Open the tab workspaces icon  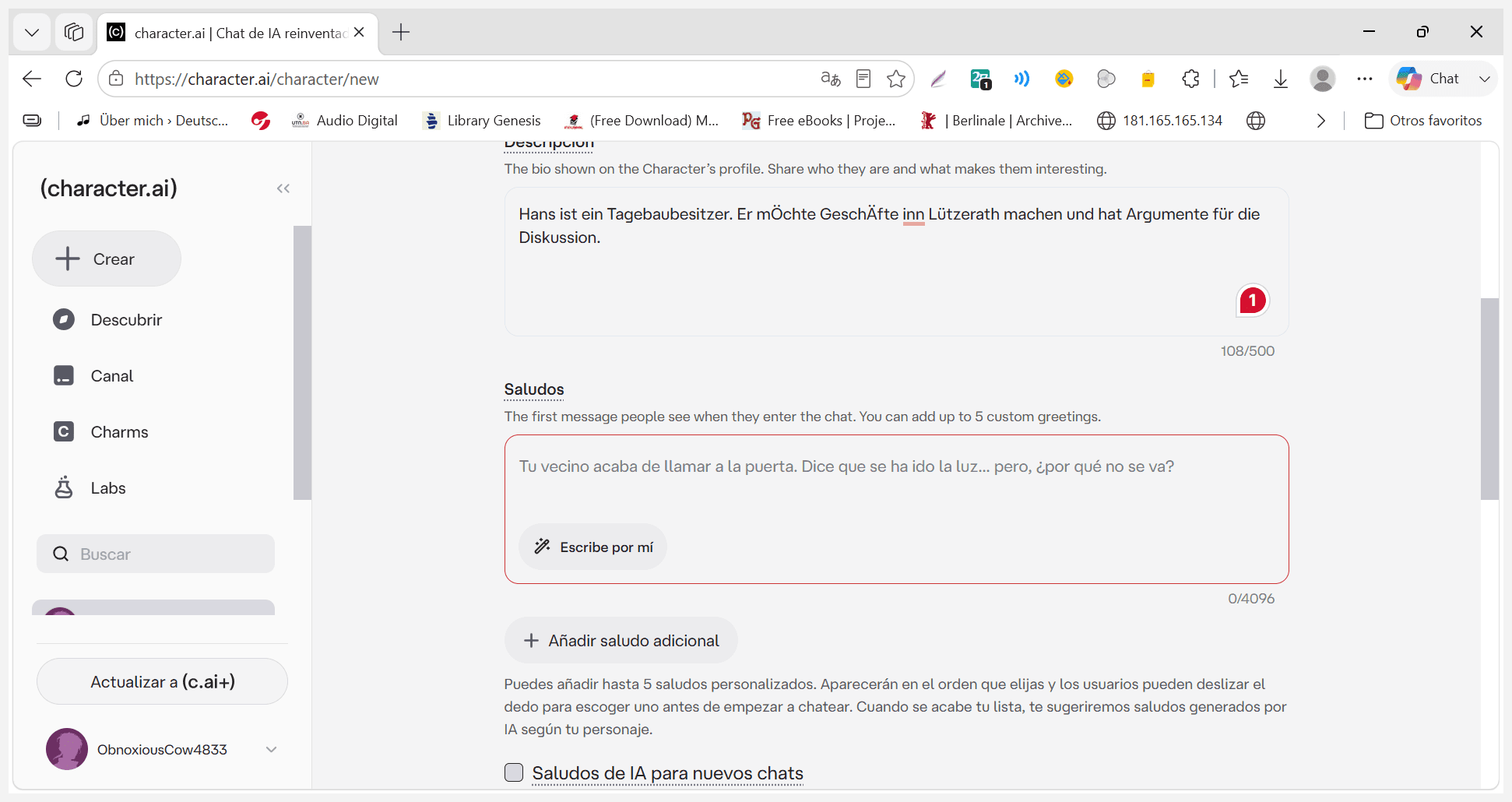74,32
